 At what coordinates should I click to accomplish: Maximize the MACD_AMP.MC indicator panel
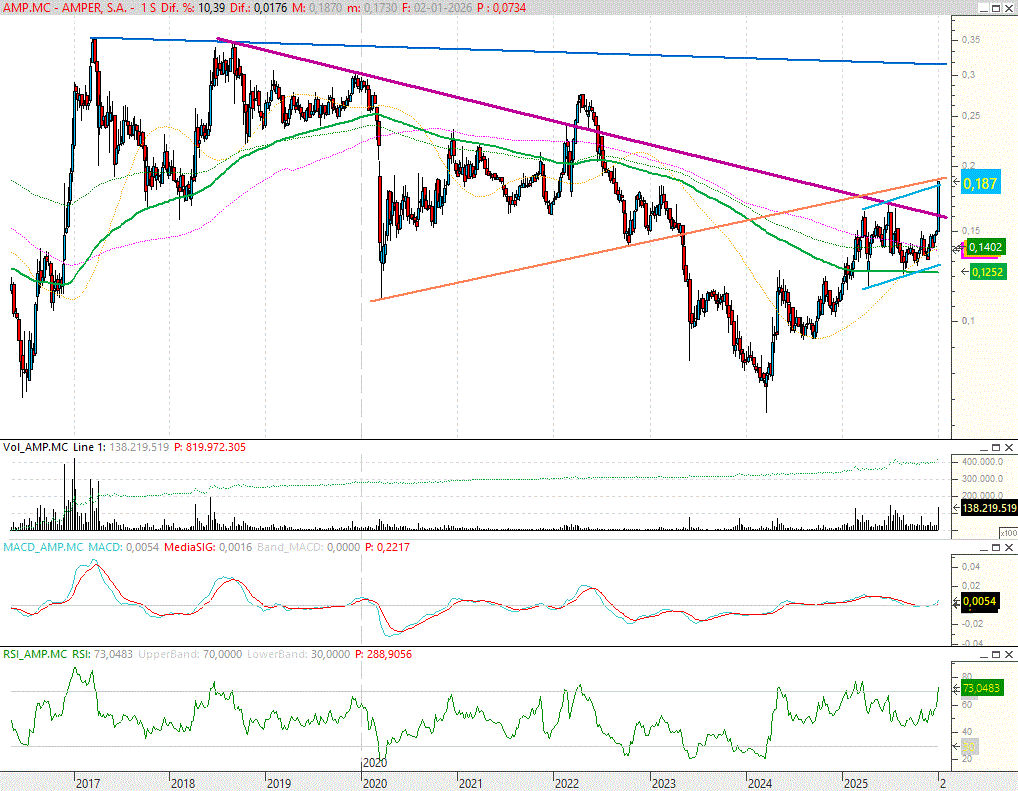click(x=996, y=547)
